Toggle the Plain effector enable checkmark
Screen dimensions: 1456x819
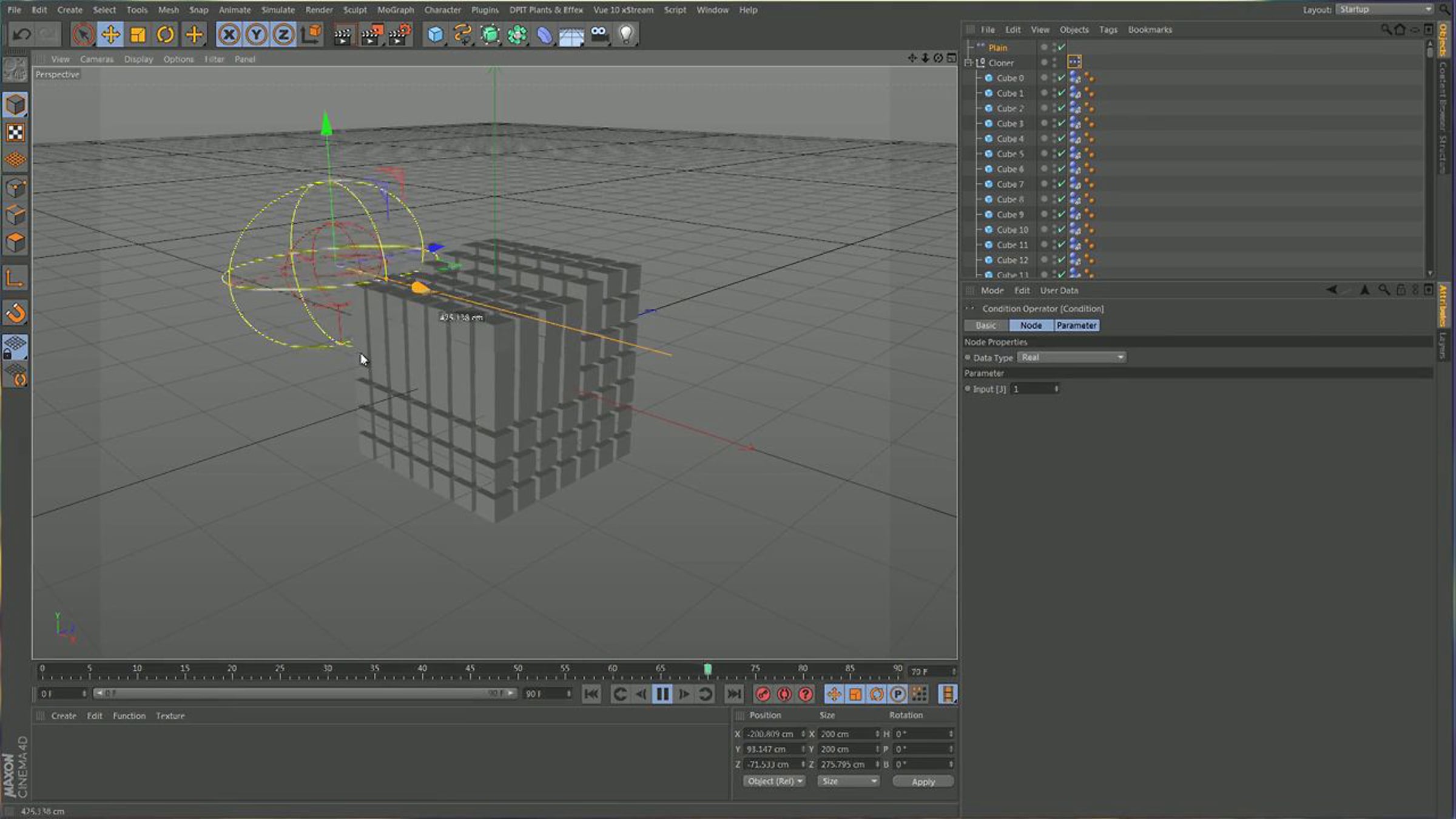coord(1062,47)
